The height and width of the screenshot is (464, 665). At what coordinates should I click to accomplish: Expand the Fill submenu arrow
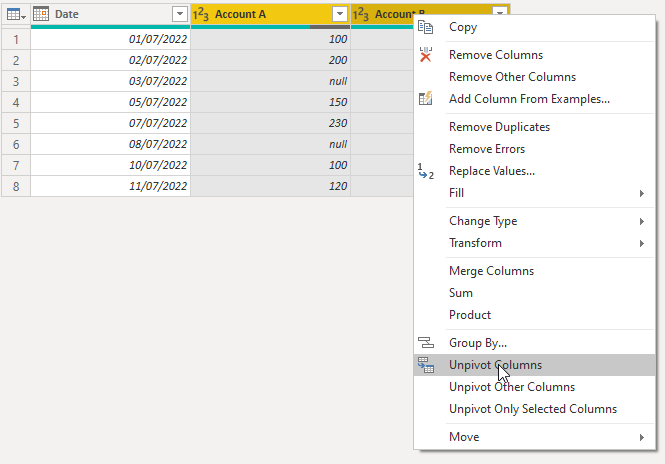(x=642, y=193)
